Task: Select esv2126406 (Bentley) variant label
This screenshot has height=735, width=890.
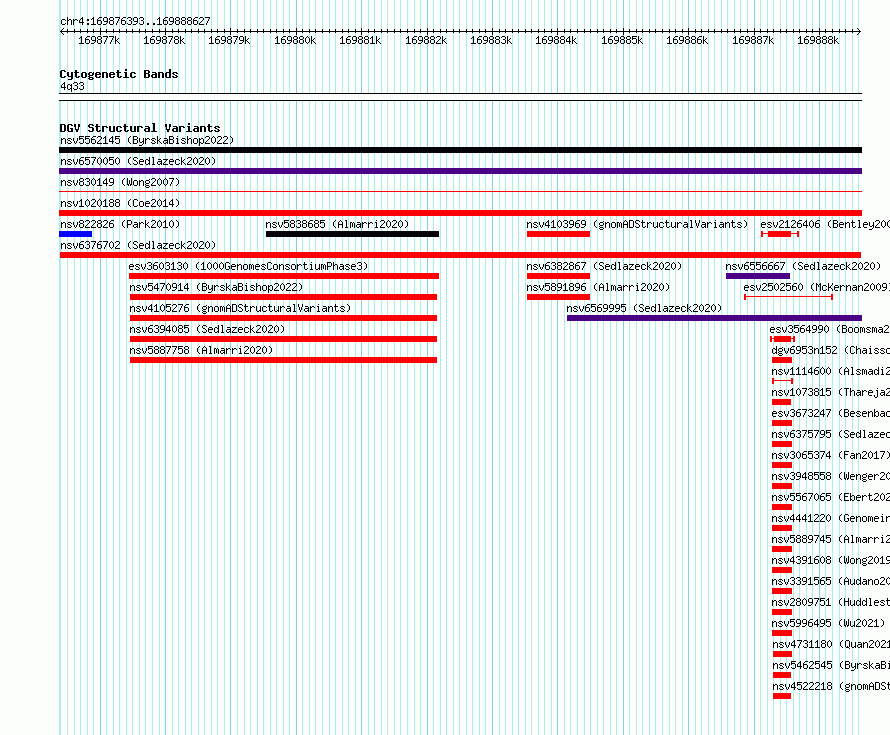Action: [x=825, y=224]
